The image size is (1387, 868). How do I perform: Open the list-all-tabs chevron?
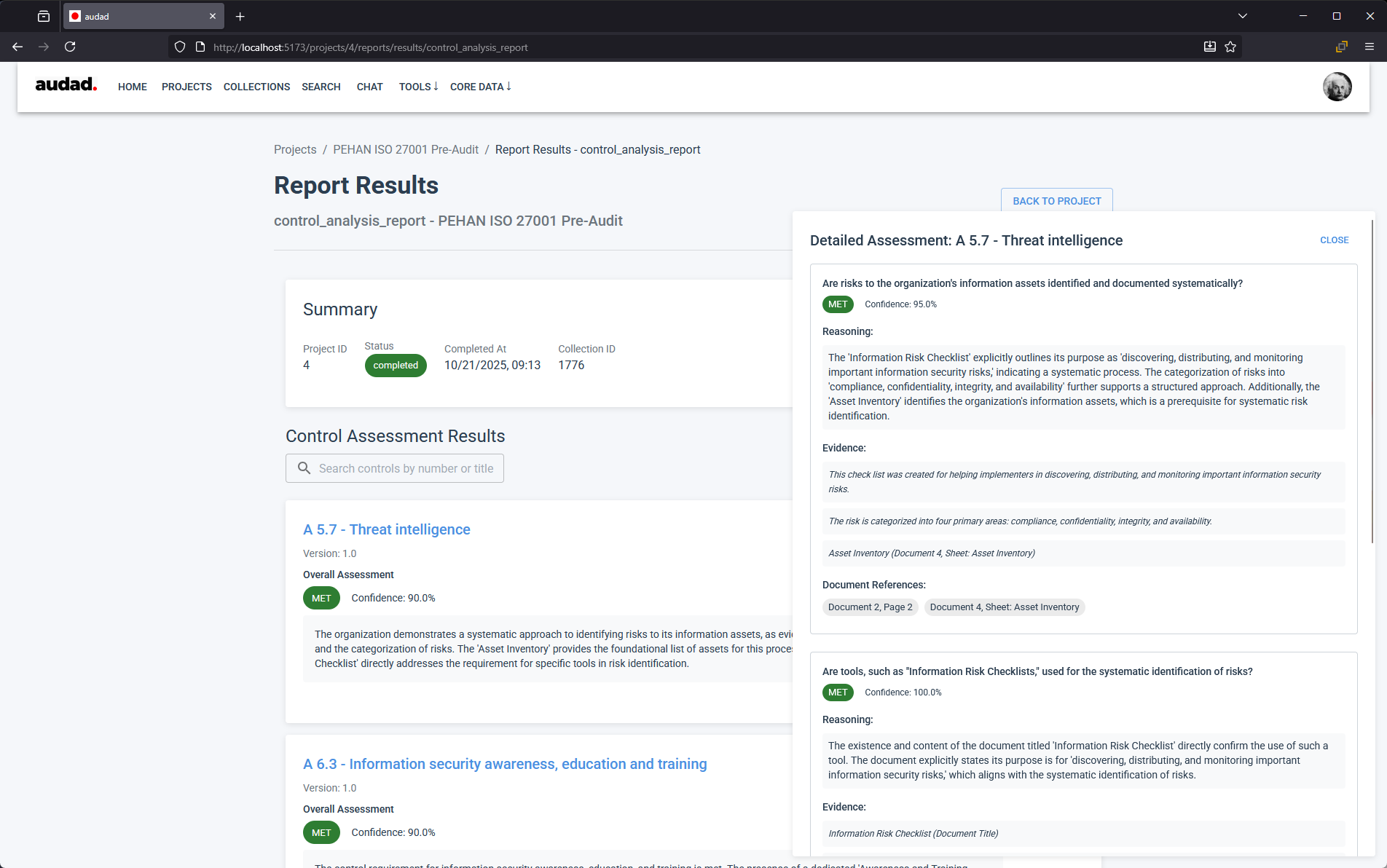point(1243,16)
